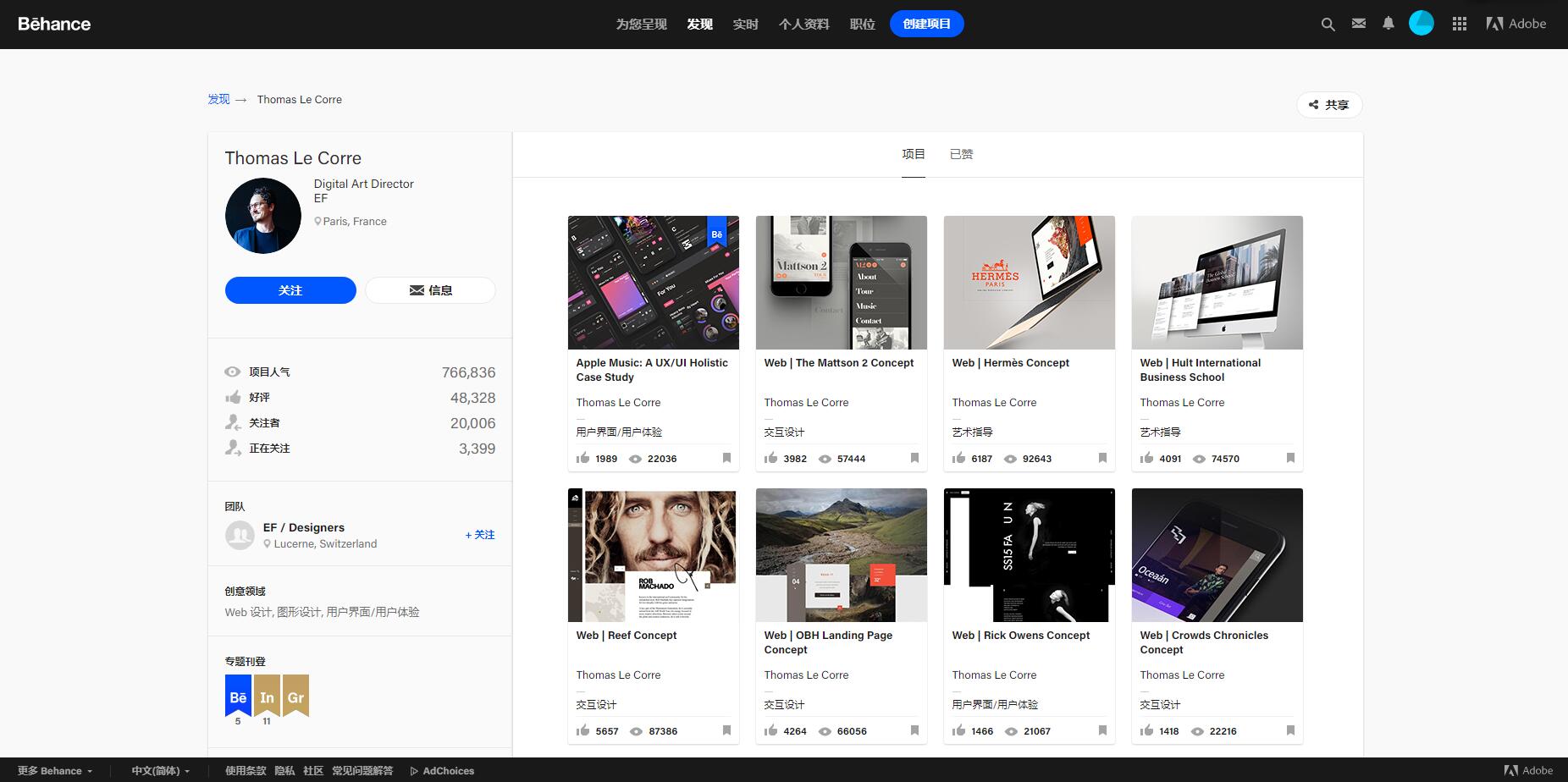Send a message with 信息 button
This screenshot has height=782, width=1568.
click(x=430, y=290)
